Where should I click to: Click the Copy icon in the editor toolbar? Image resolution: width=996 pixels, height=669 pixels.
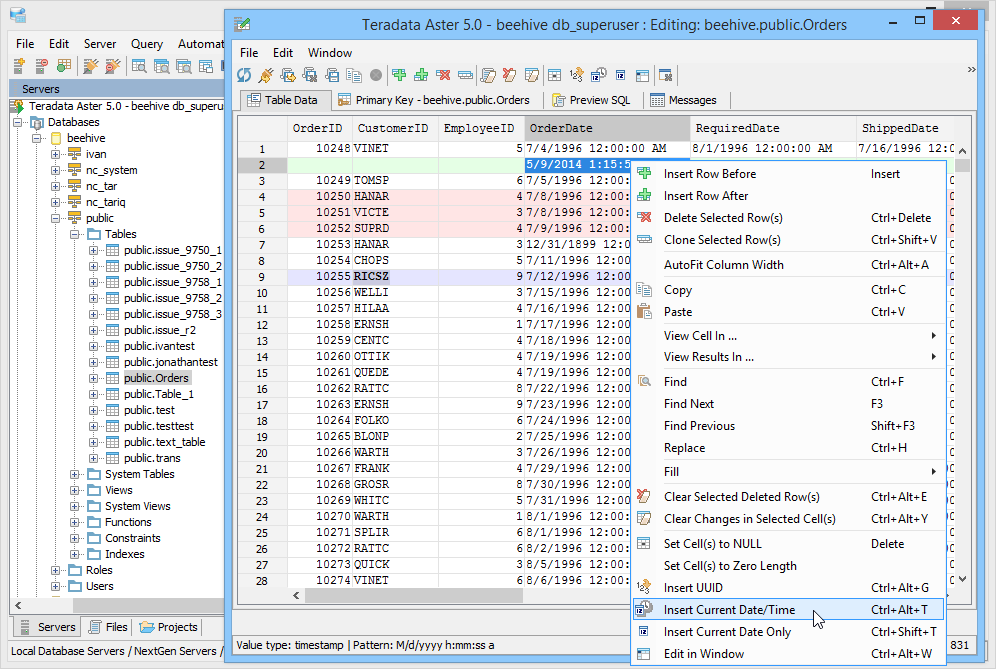[x=354, y=75]
